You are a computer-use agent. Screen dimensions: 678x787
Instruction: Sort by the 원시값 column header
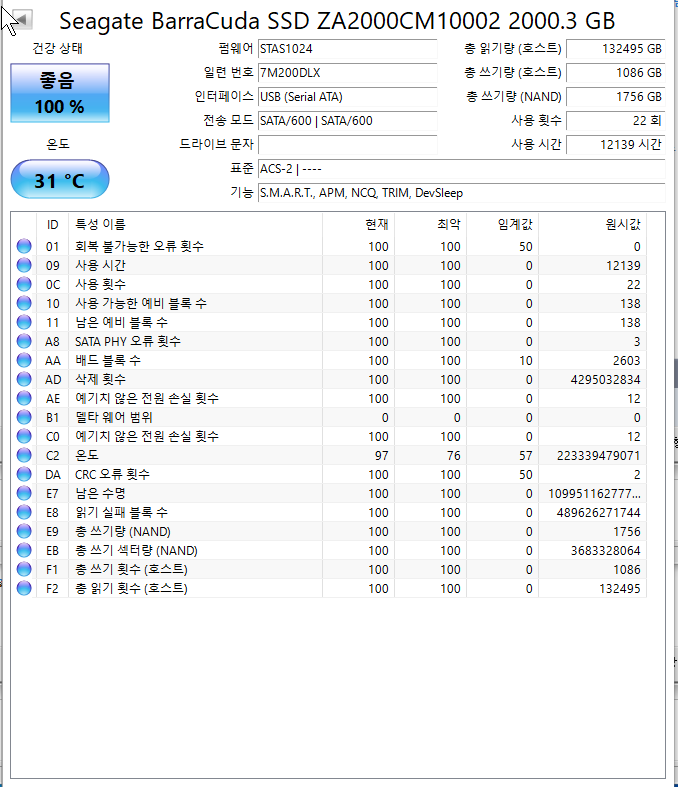click(593, 224)
